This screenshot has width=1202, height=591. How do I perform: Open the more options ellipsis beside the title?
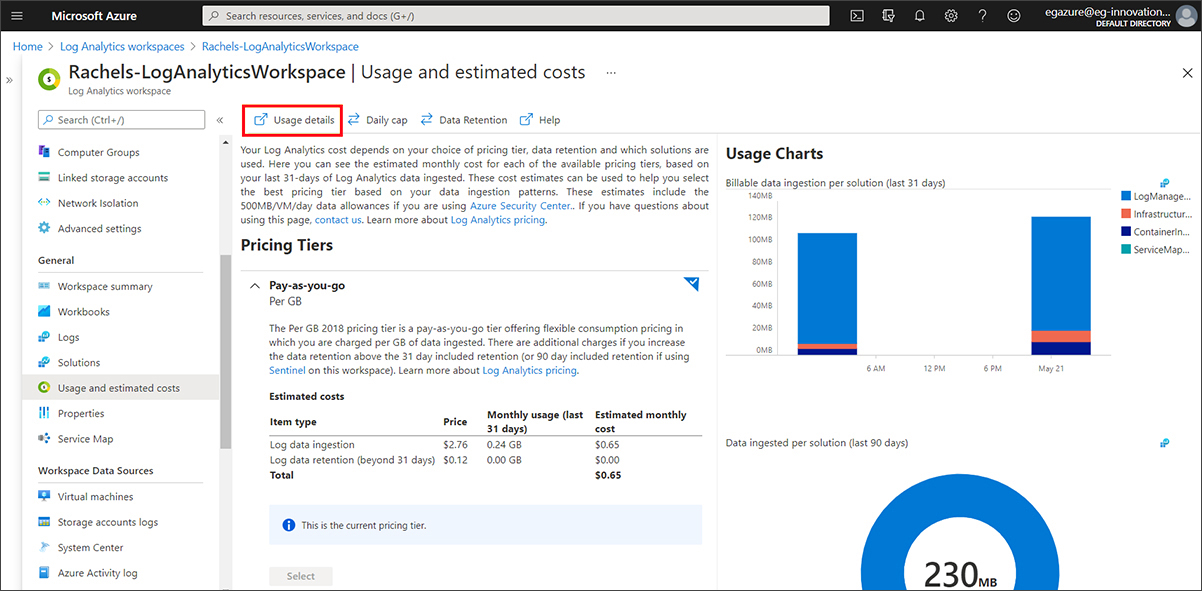611,73
